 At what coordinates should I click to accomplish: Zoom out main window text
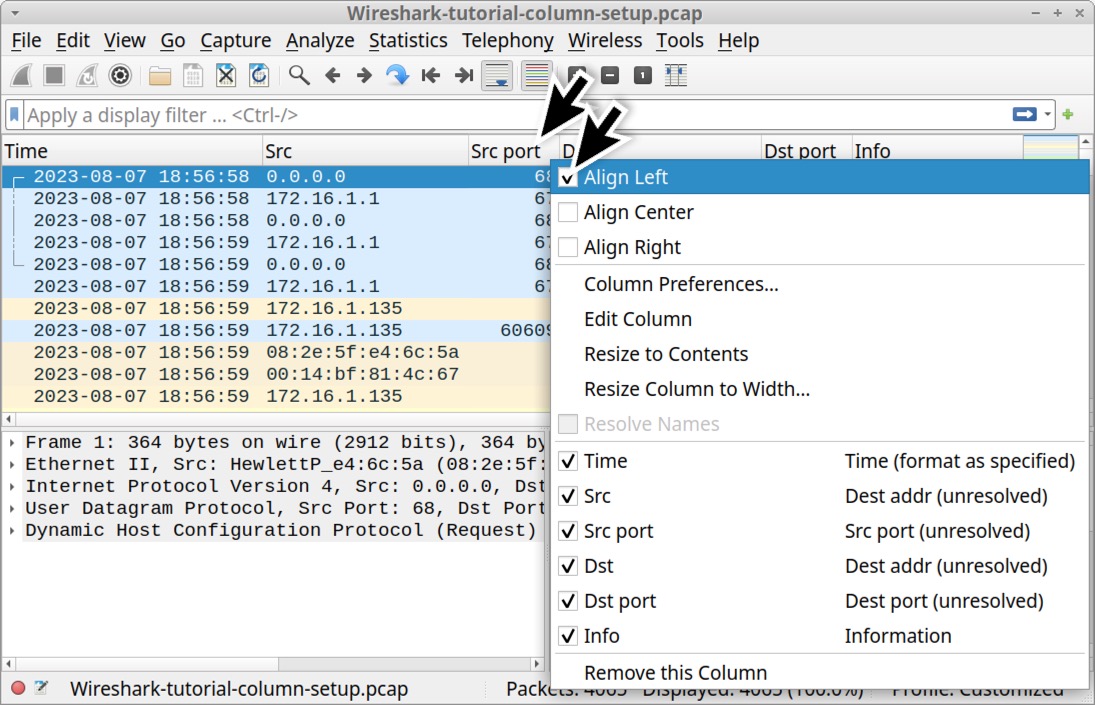(610, 75)
